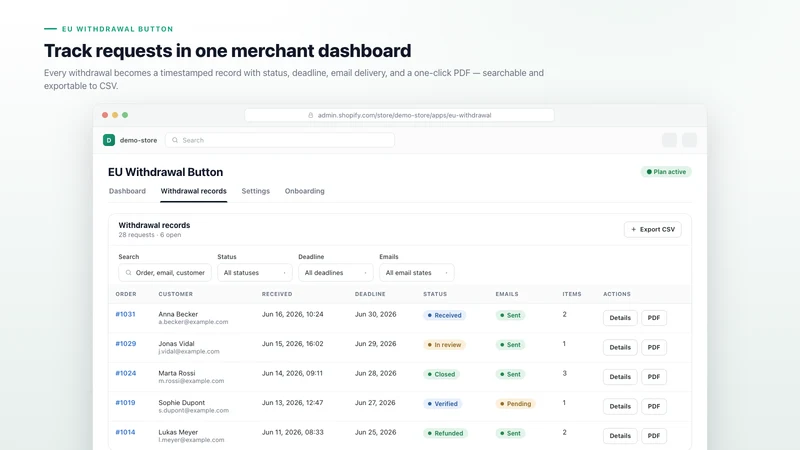Click the Sent badge in Anna Becker's row
Image resolution: width=800 pixels, height=450 pixels.
[x=510, y=315]
